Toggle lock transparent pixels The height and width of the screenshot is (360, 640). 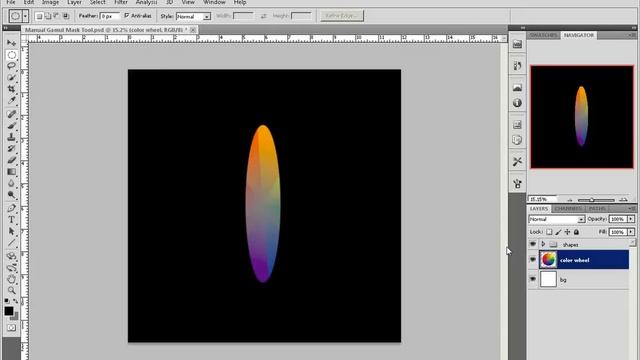(x=549, y=232)
